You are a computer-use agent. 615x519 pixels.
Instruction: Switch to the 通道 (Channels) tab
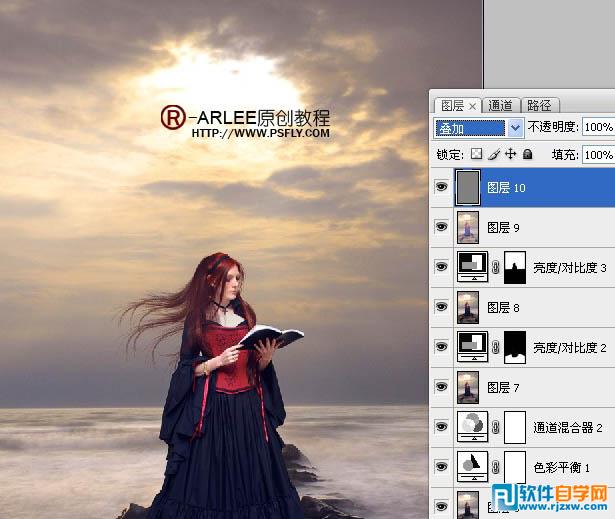click(x=501, y=106)
